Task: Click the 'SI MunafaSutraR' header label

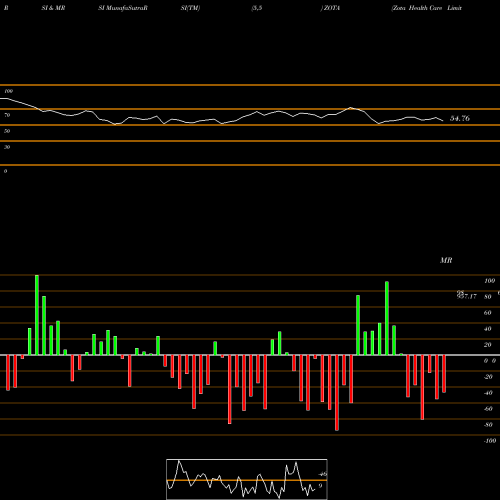Action: [123, 8]
